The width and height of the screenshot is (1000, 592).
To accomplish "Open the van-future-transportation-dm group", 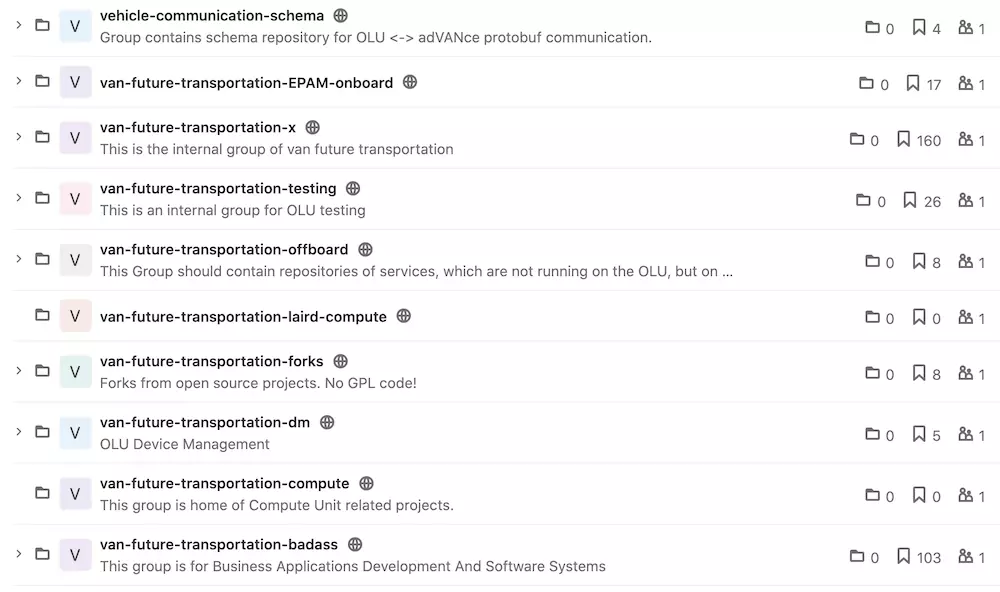I will 205,422.
